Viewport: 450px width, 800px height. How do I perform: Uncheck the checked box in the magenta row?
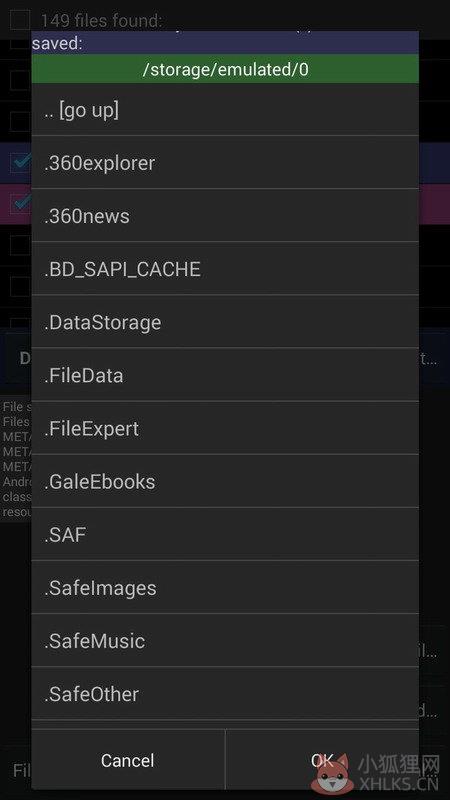(20, 204)
